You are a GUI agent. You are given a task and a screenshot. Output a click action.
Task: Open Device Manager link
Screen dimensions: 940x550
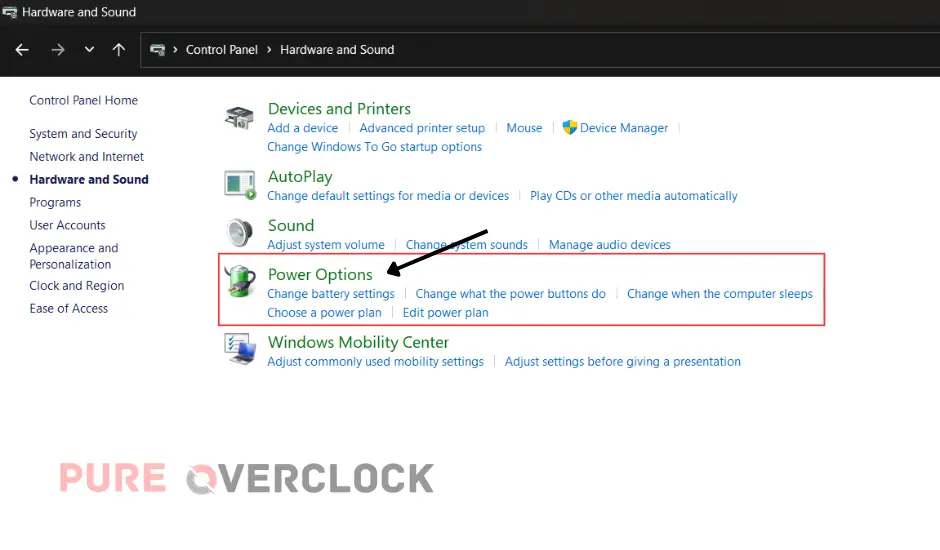click(x=623, y=128)
